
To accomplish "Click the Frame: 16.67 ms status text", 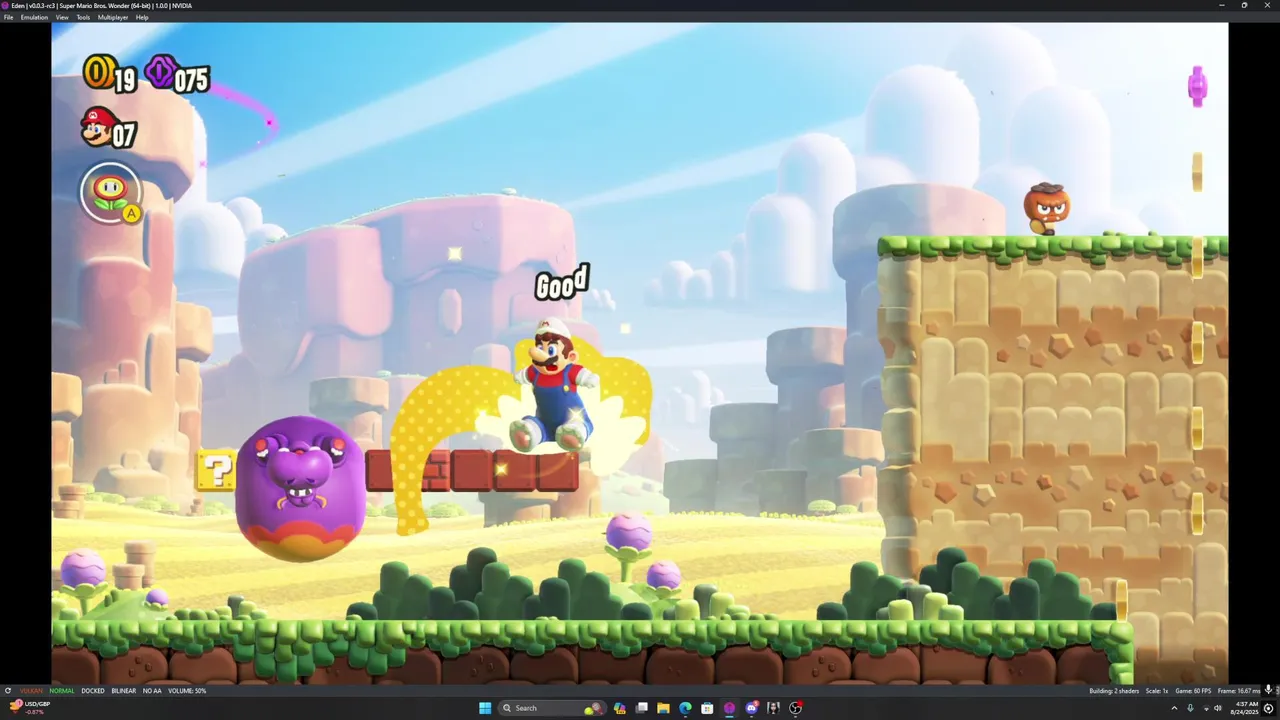I will 1239,691.
